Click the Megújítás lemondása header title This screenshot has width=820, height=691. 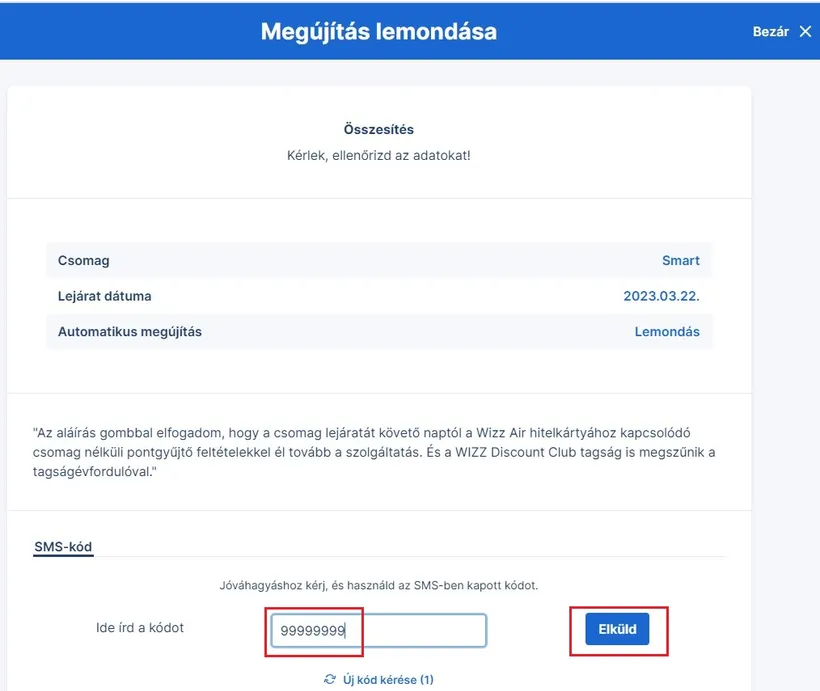(378, 31)
